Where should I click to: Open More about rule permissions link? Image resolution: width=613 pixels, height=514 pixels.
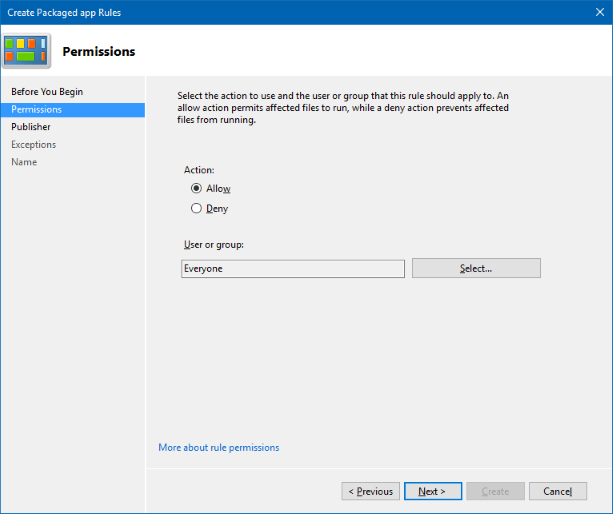219,447
